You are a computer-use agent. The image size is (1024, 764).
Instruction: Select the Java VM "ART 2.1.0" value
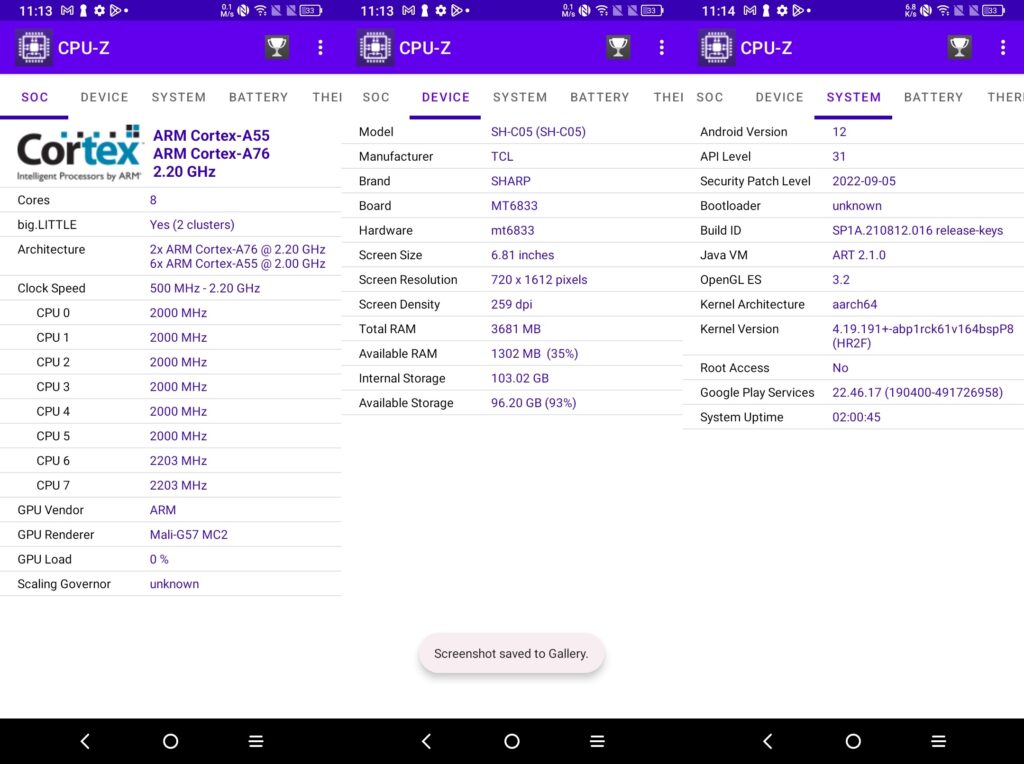pyautogui.click(x=859, y=255)
